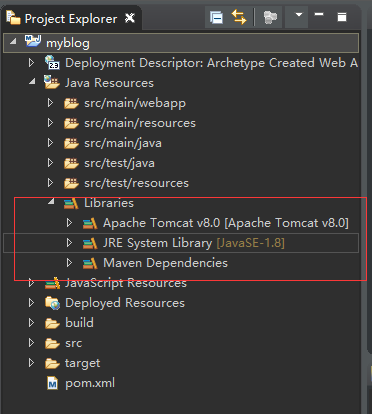
Task: Expand the src/test/java folder
Action: (x=50, y=163)
